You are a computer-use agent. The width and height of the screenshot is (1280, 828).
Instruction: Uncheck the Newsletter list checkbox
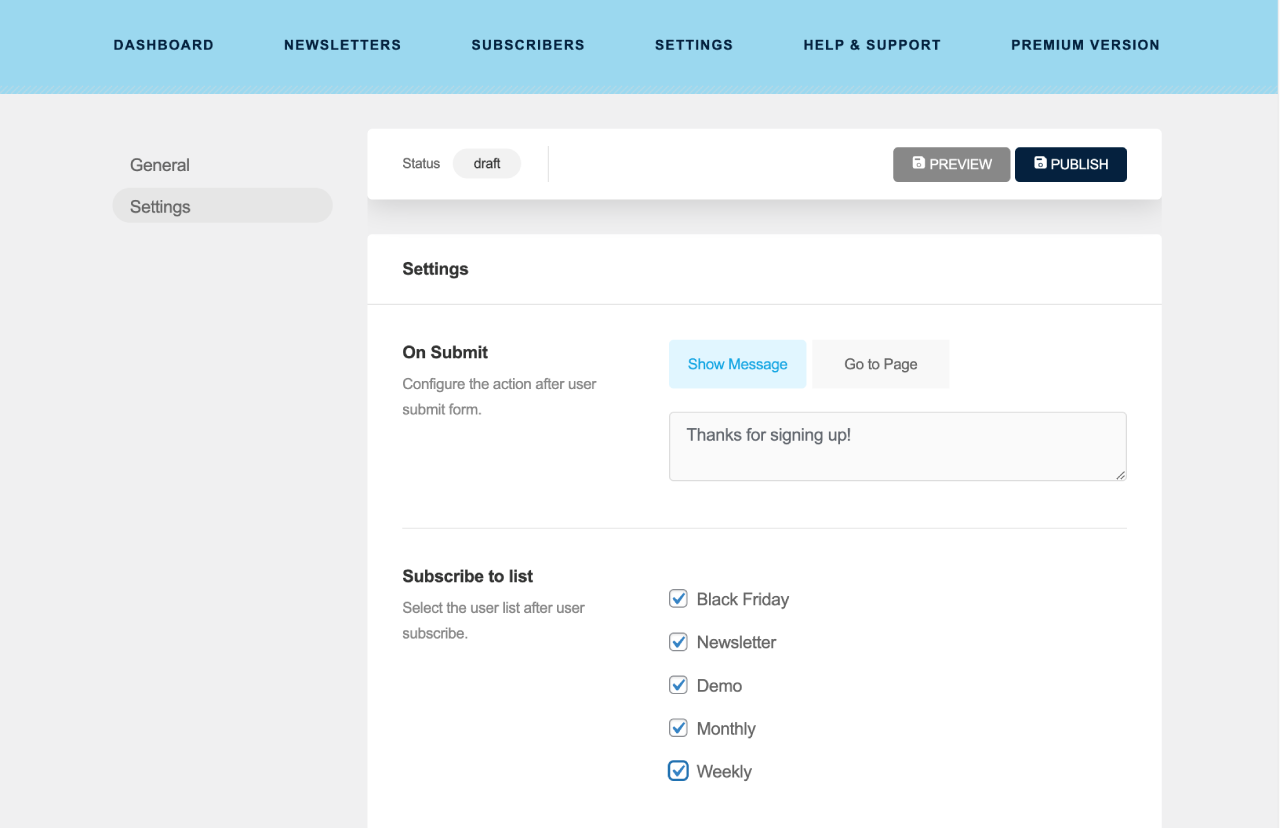(x=678, y=642)
